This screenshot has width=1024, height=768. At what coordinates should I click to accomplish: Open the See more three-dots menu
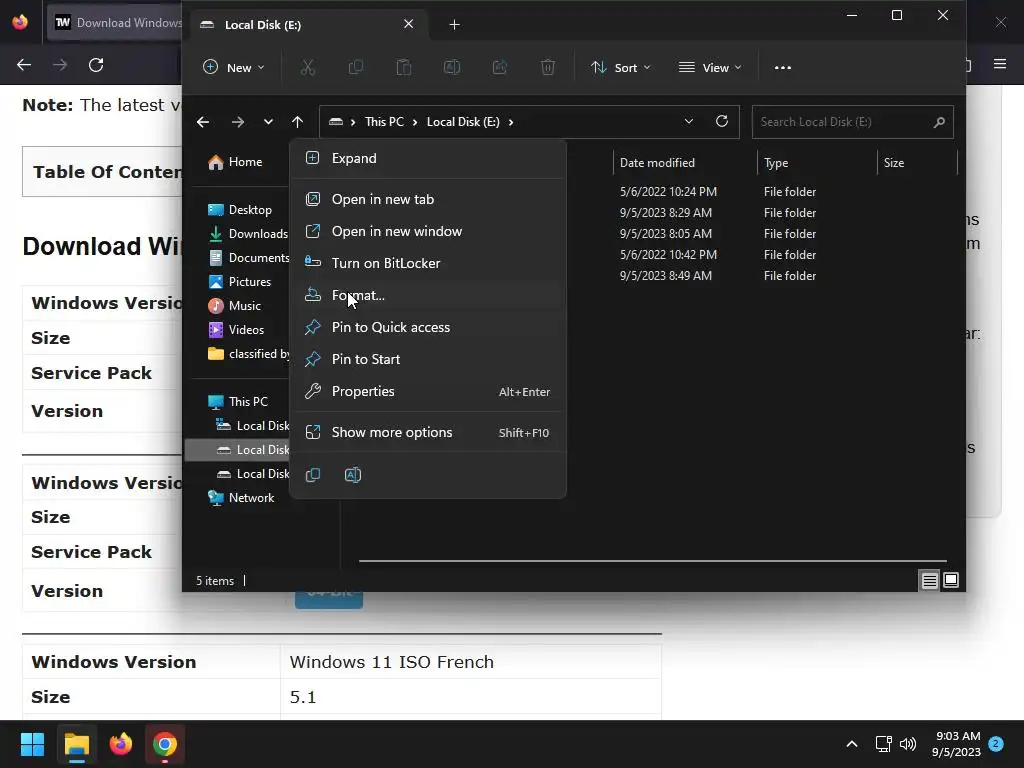(x=782, y=67)
